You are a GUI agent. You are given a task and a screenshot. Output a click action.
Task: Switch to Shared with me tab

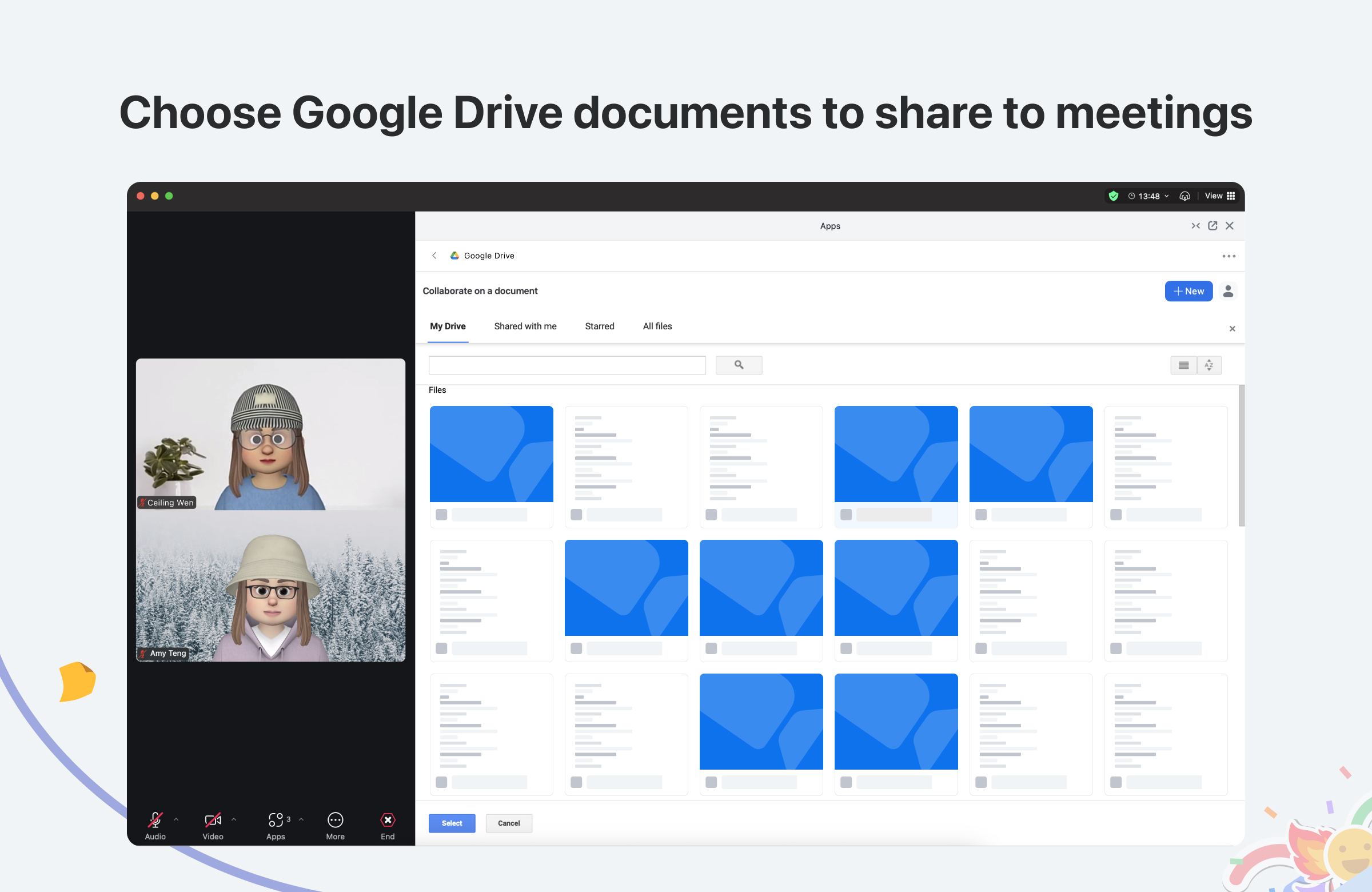(525, 326)
